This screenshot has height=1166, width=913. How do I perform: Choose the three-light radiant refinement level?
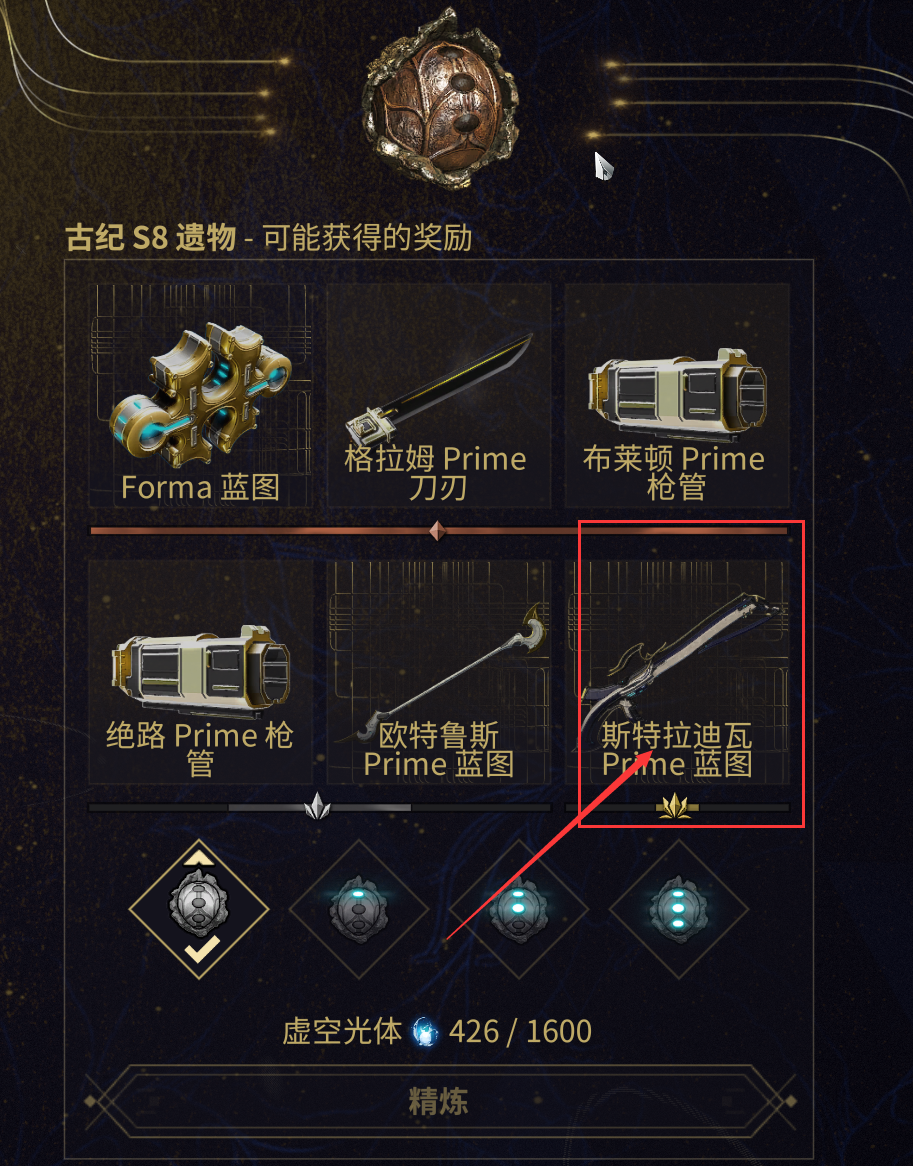click(678, 909)
